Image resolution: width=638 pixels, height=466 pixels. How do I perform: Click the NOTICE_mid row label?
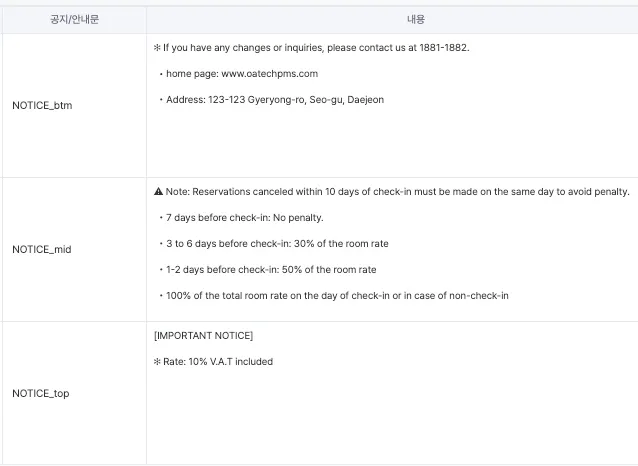[42, 250]
